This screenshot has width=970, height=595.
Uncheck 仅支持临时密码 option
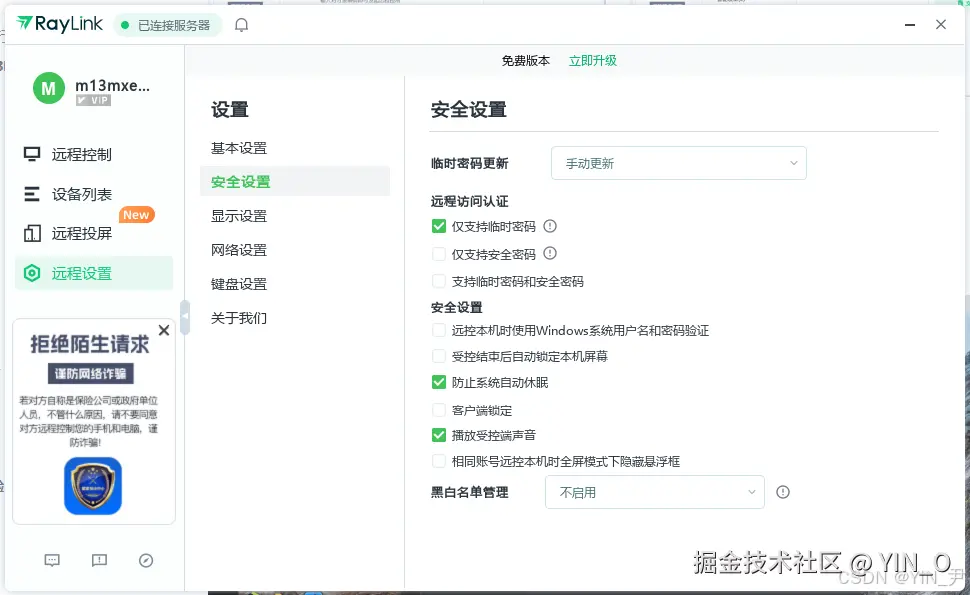438,225
